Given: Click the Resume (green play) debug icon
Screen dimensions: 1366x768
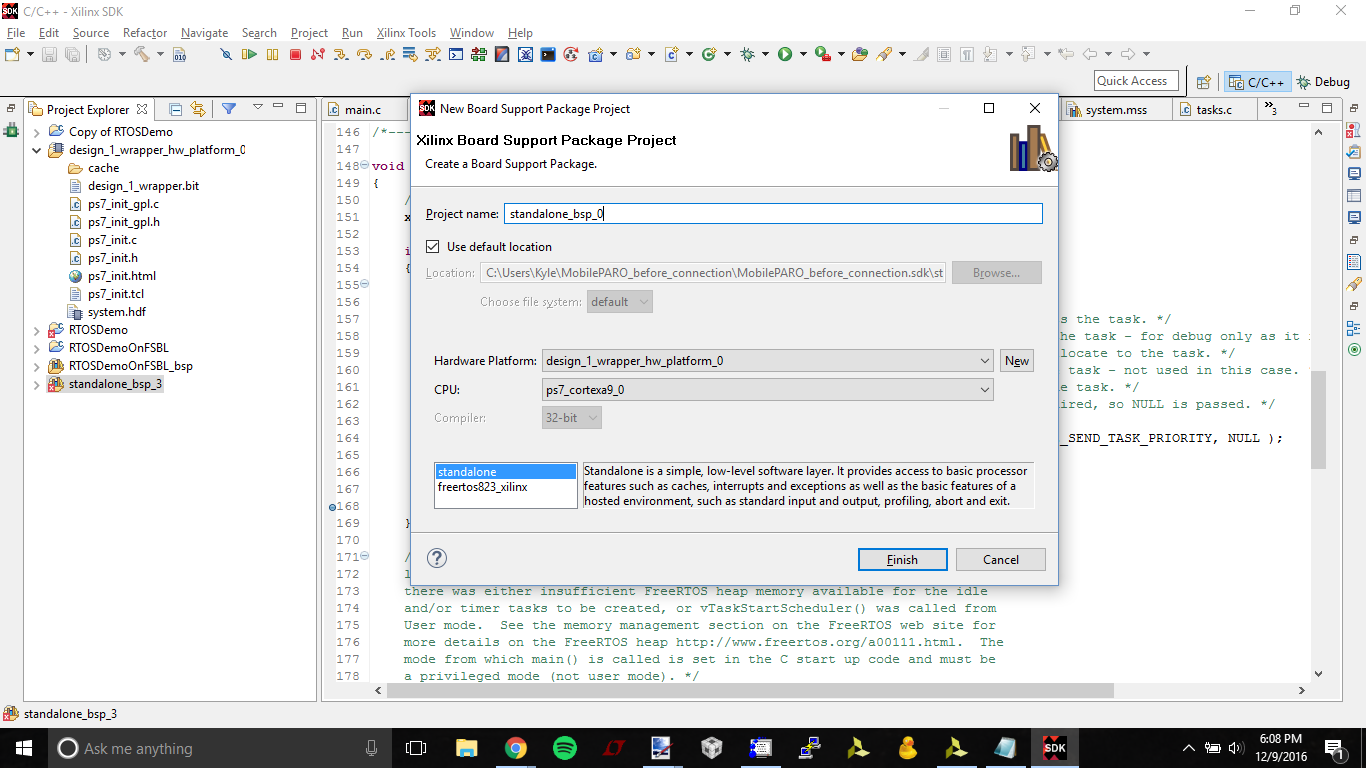Looking at the screenshot, I should pos(249,54).
